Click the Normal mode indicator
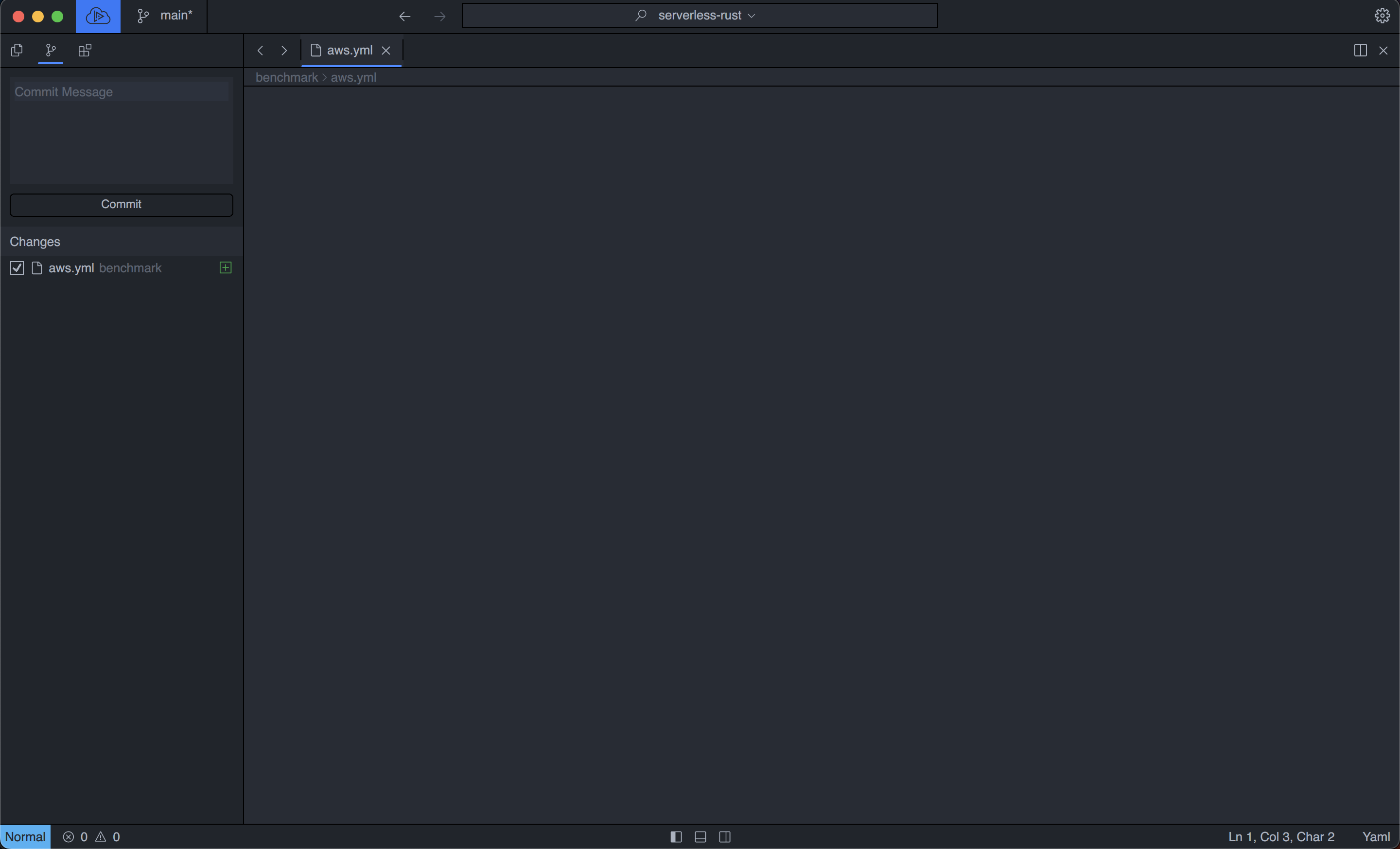The width and height of the screenshot is (1400, 849). (25, 836)
